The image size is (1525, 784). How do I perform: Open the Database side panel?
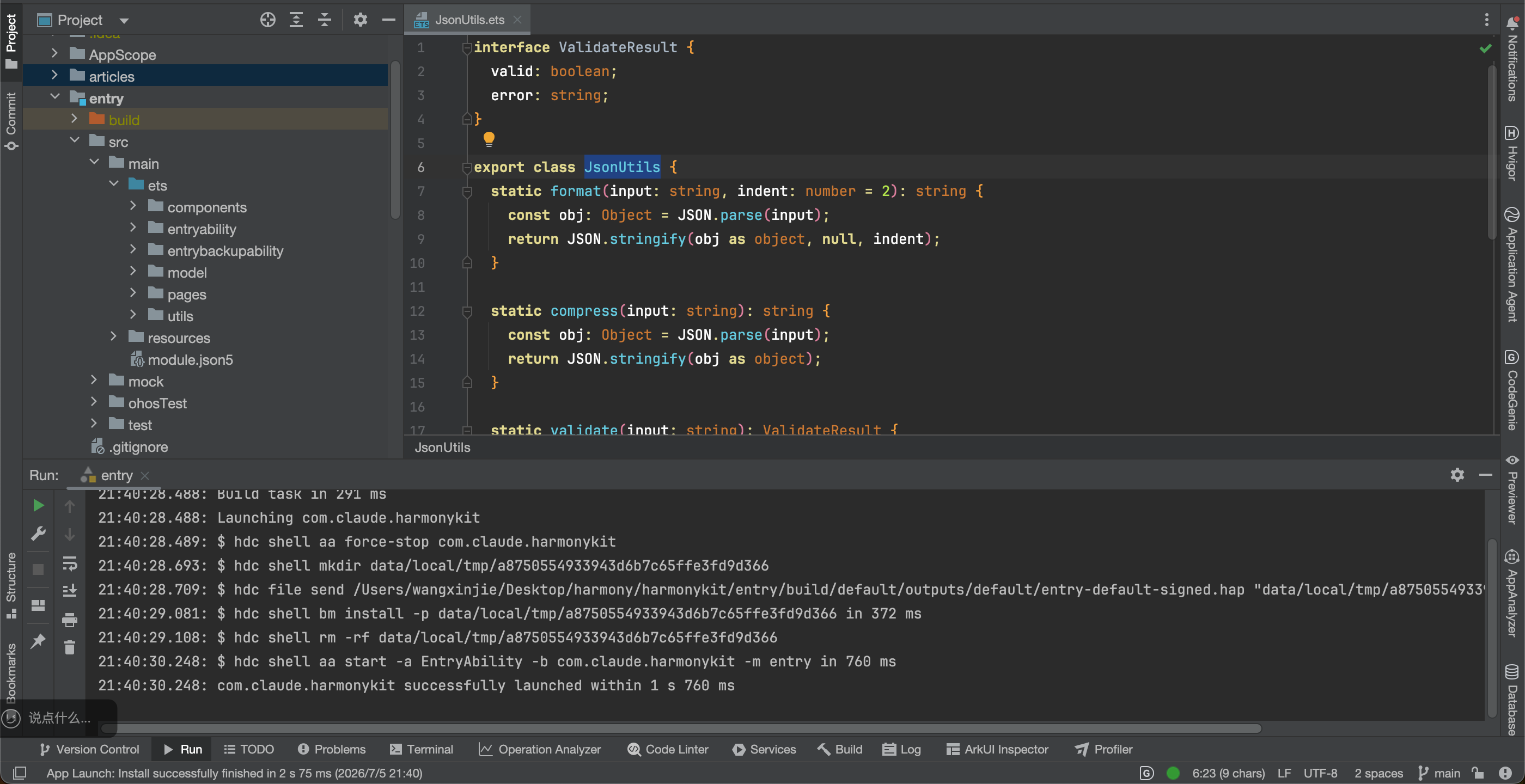(1512, 700)
